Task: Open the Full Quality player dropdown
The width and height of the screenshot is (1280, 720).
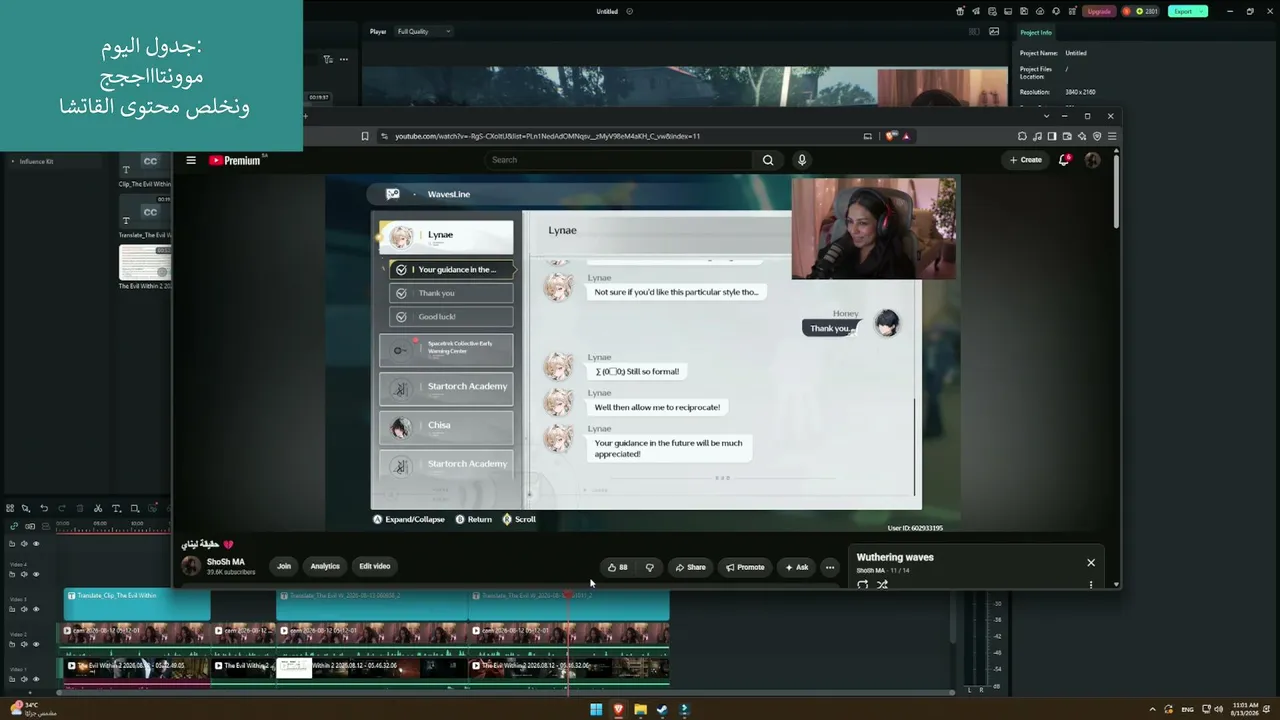Action: point(424,31)
